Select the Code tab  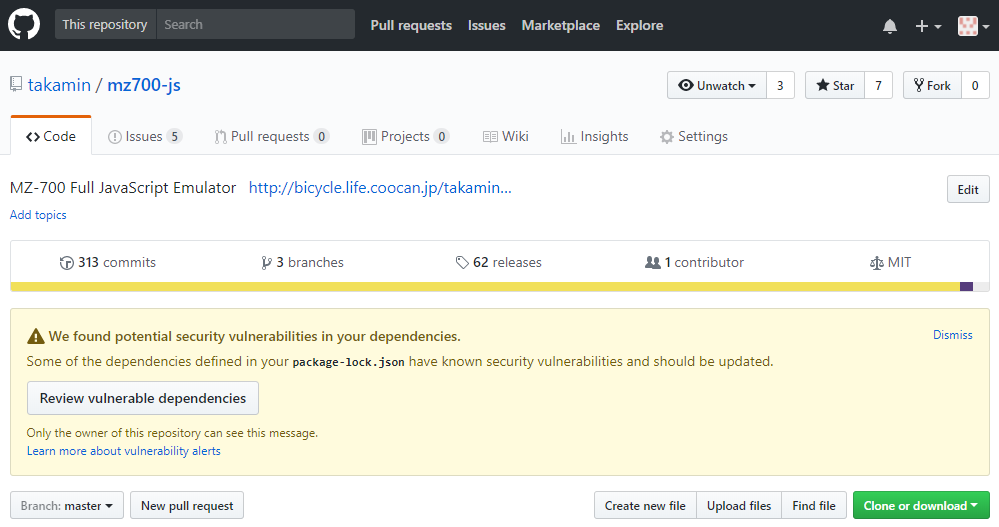click(x=51, y=136)
